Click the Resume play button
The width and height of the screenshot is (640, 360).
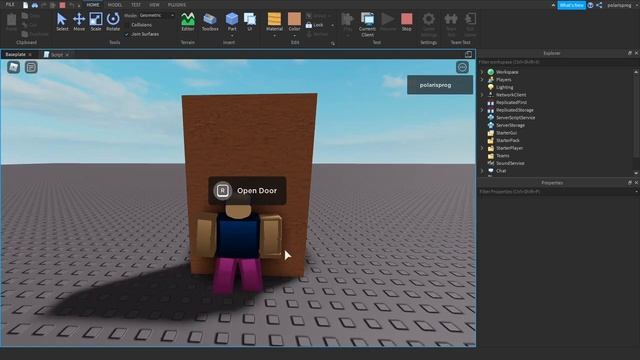pos(388,22)
